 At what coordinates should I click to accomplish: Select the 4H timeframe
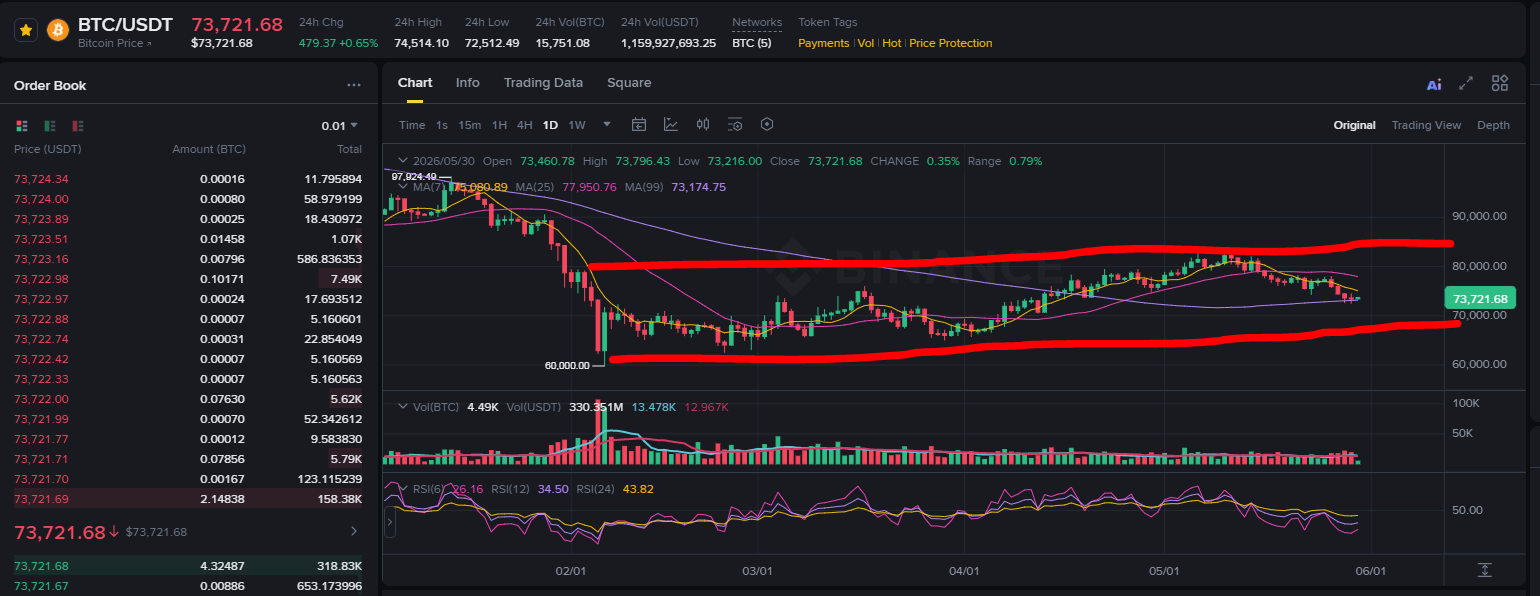pyautogui.click(x=525, y=125)
